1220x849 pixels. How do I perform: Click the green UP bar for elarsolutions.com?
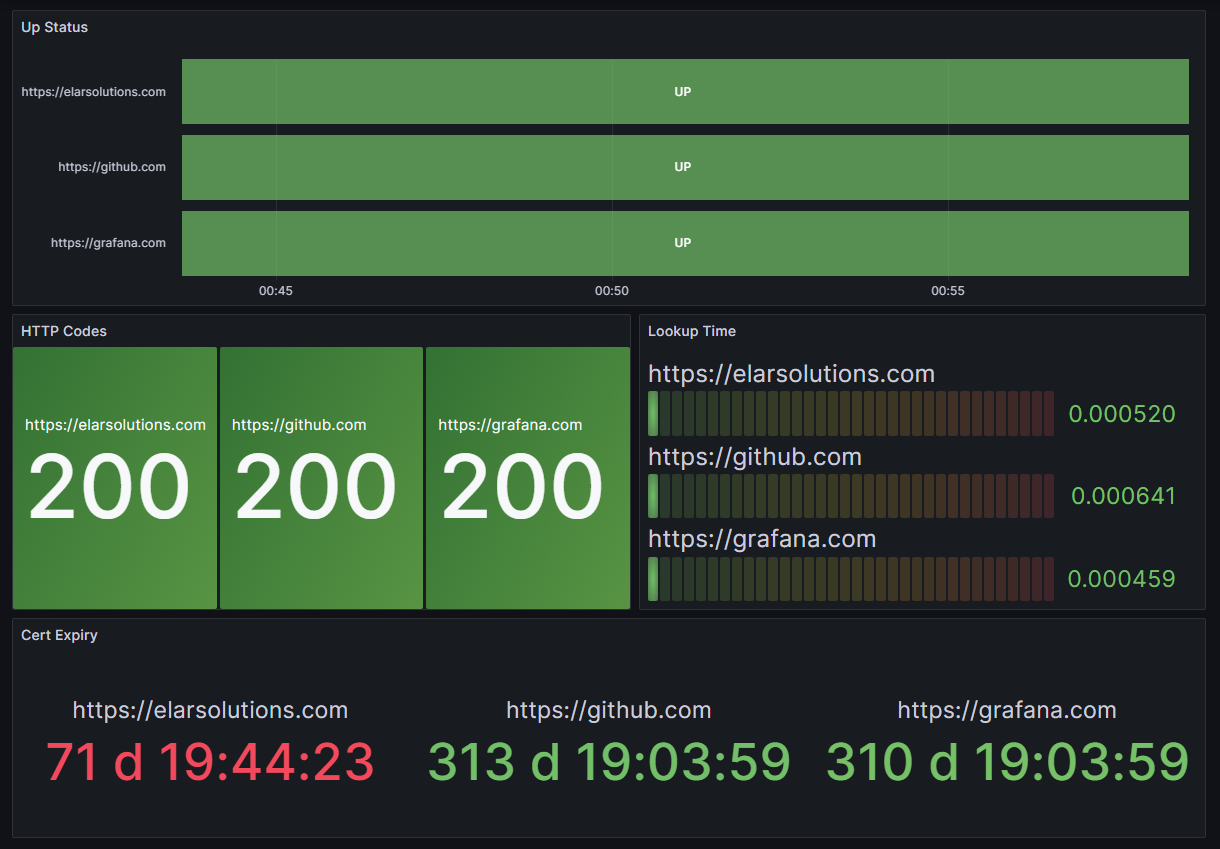(x=685, y=92)
